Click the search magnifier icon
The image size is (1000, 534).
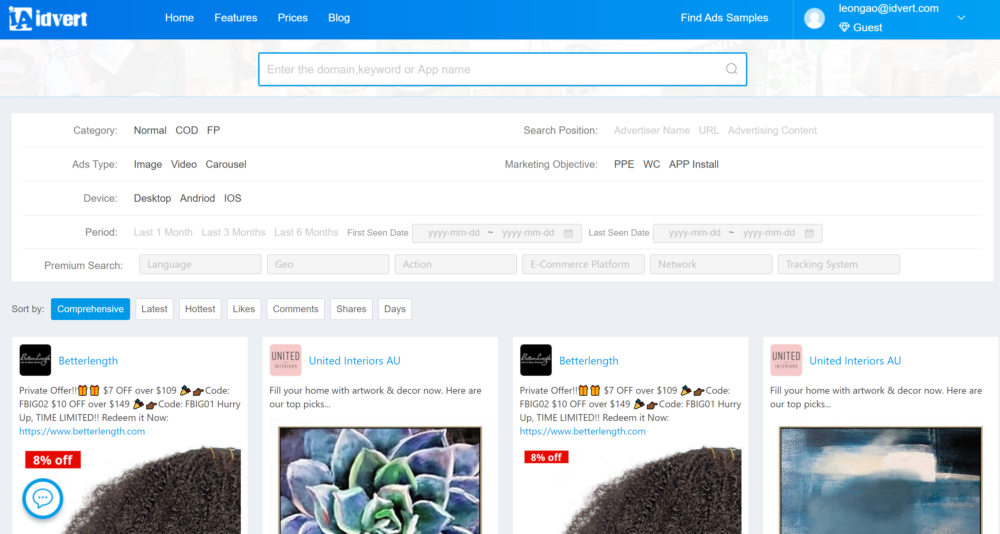coord(731,69)
